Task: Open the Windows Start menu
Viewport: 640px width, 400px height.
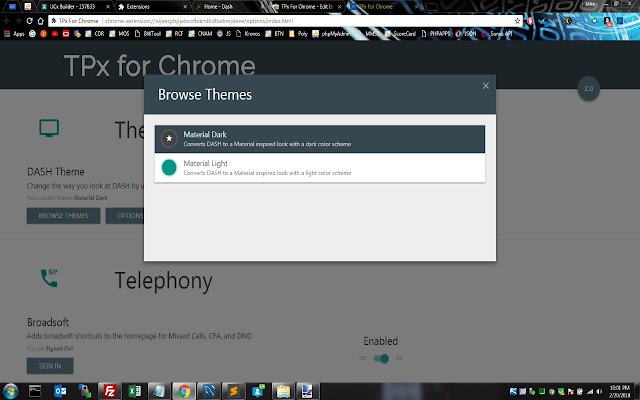Action: pyautogui.click(x=10, y=391)
